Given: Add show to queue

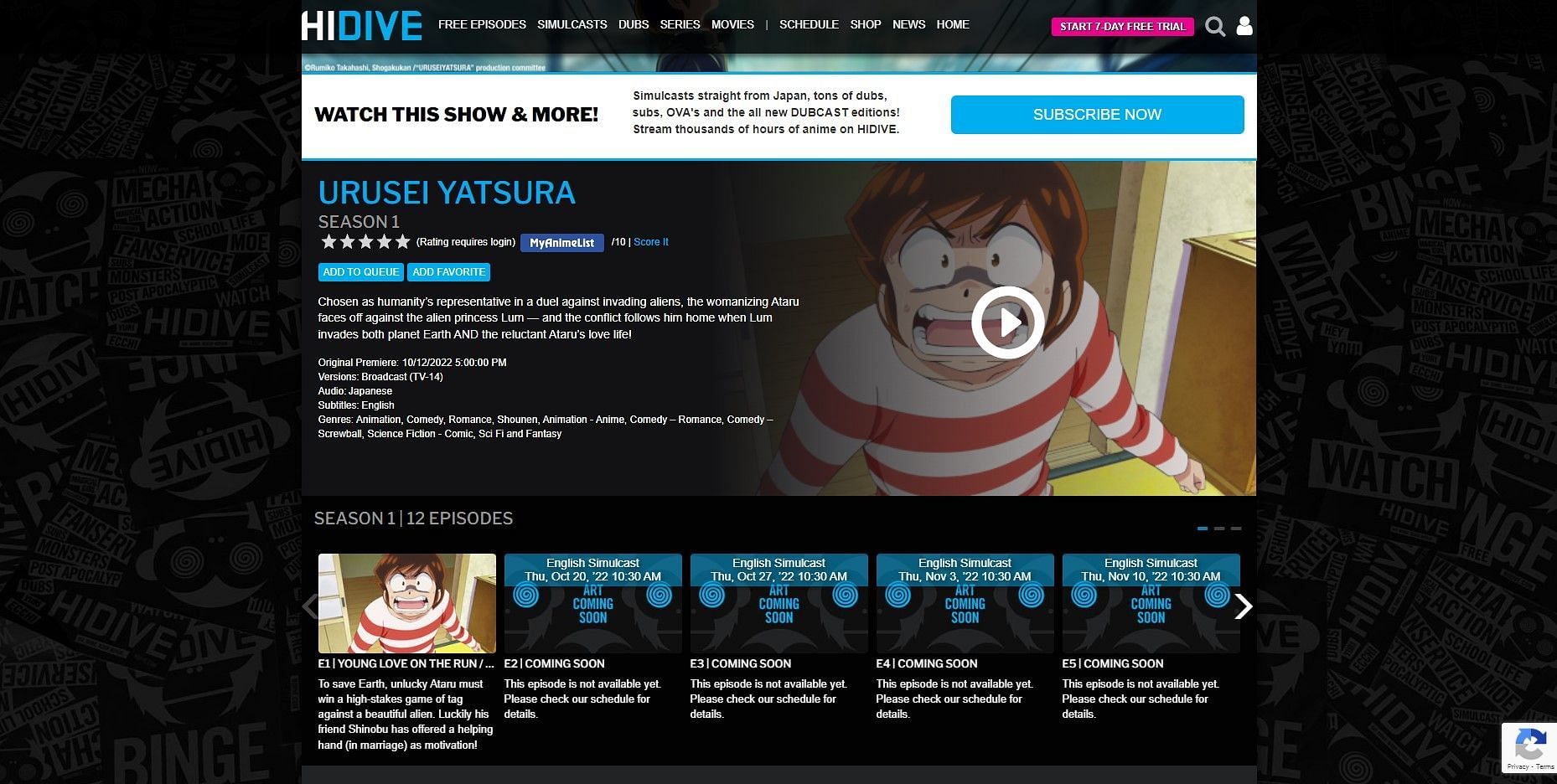Looking at the screenshot, I should 361,272.
